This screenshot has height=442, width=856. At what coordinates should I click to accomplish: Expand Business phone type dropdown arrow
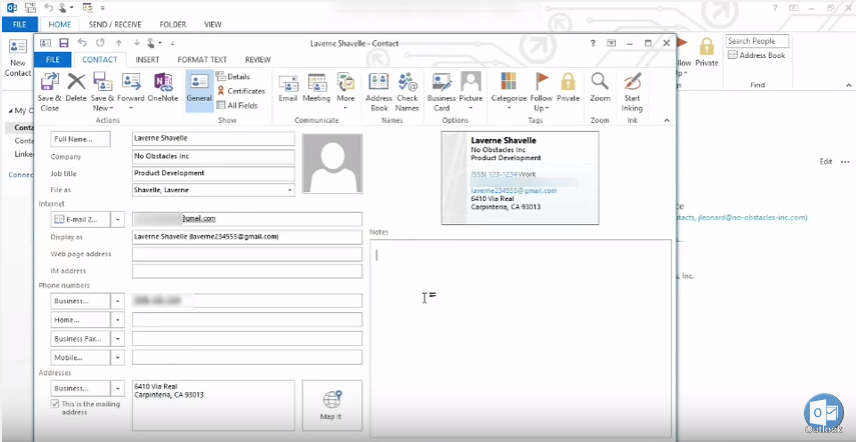coord(118,301)
